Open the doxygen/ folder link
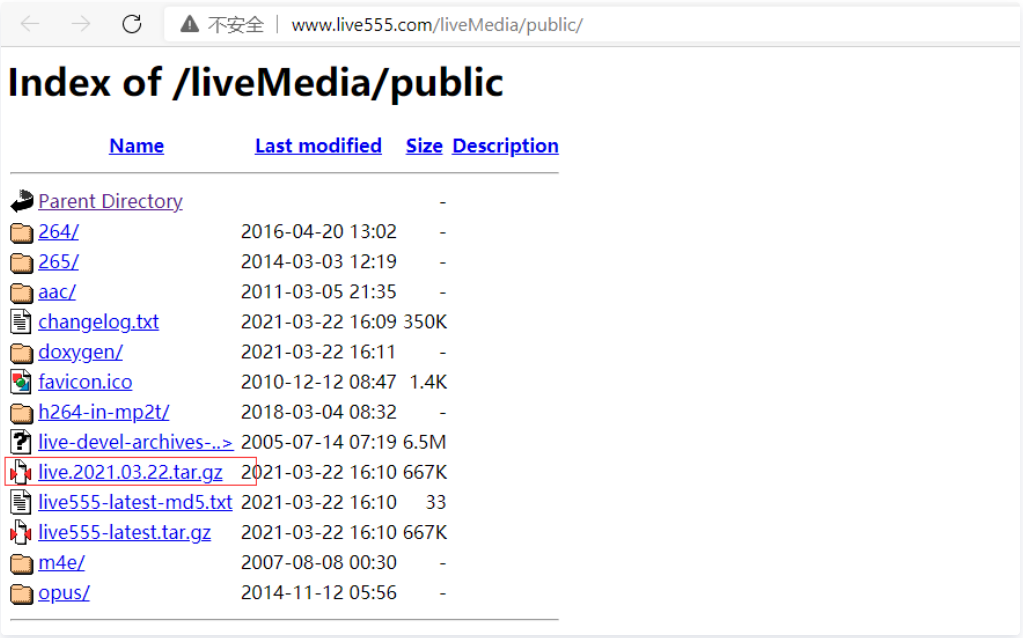The width and height of the screenshot is (1023, 638). (x=80, y=352)
